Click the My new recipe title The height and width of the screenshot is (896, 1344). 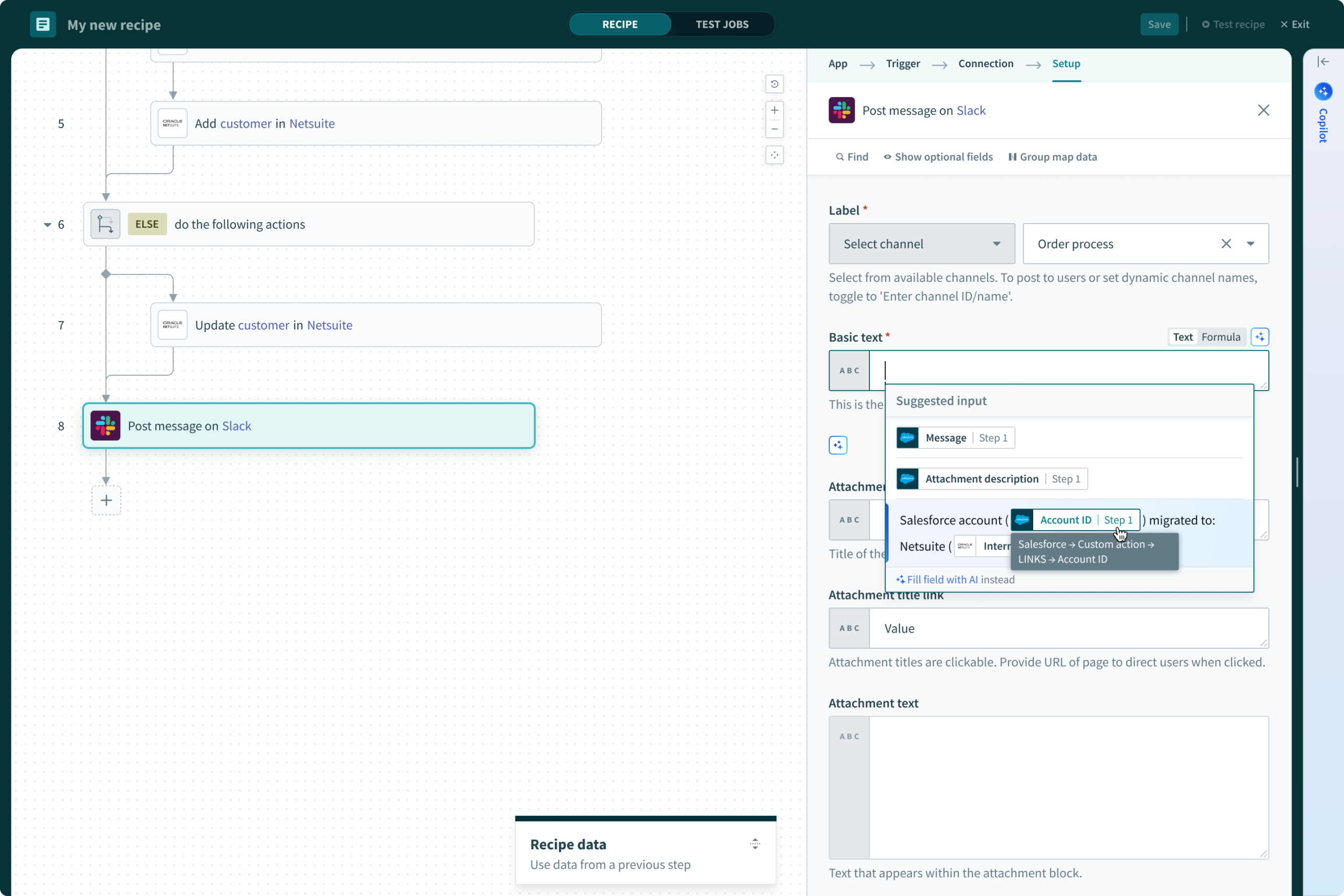coord(114,25)
